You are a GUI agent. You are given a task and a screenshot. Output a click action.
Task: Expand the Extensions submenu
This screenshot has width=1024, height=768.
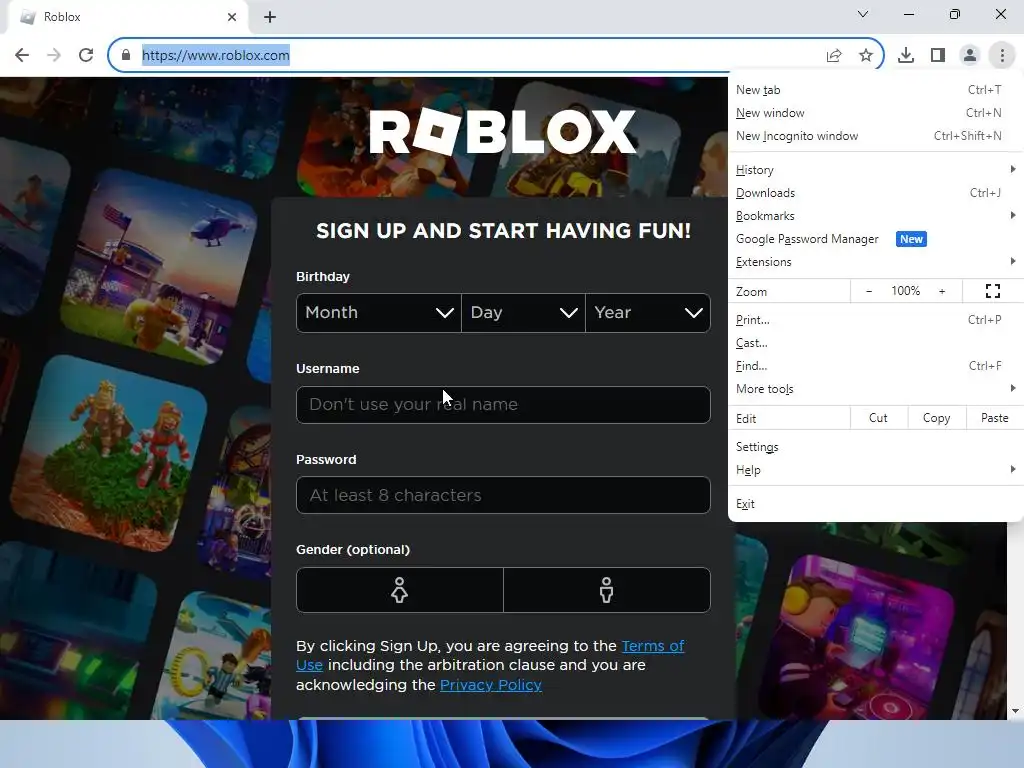875,262
